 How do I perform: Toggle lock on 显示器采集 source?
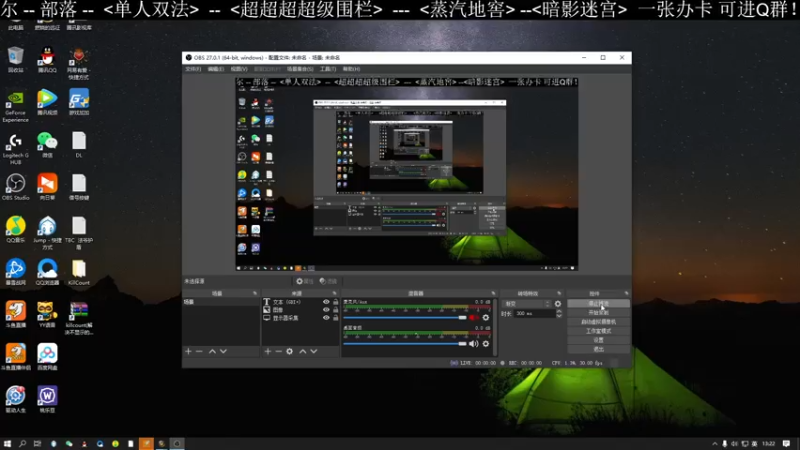pyautogui.click(x=336, y=318)
